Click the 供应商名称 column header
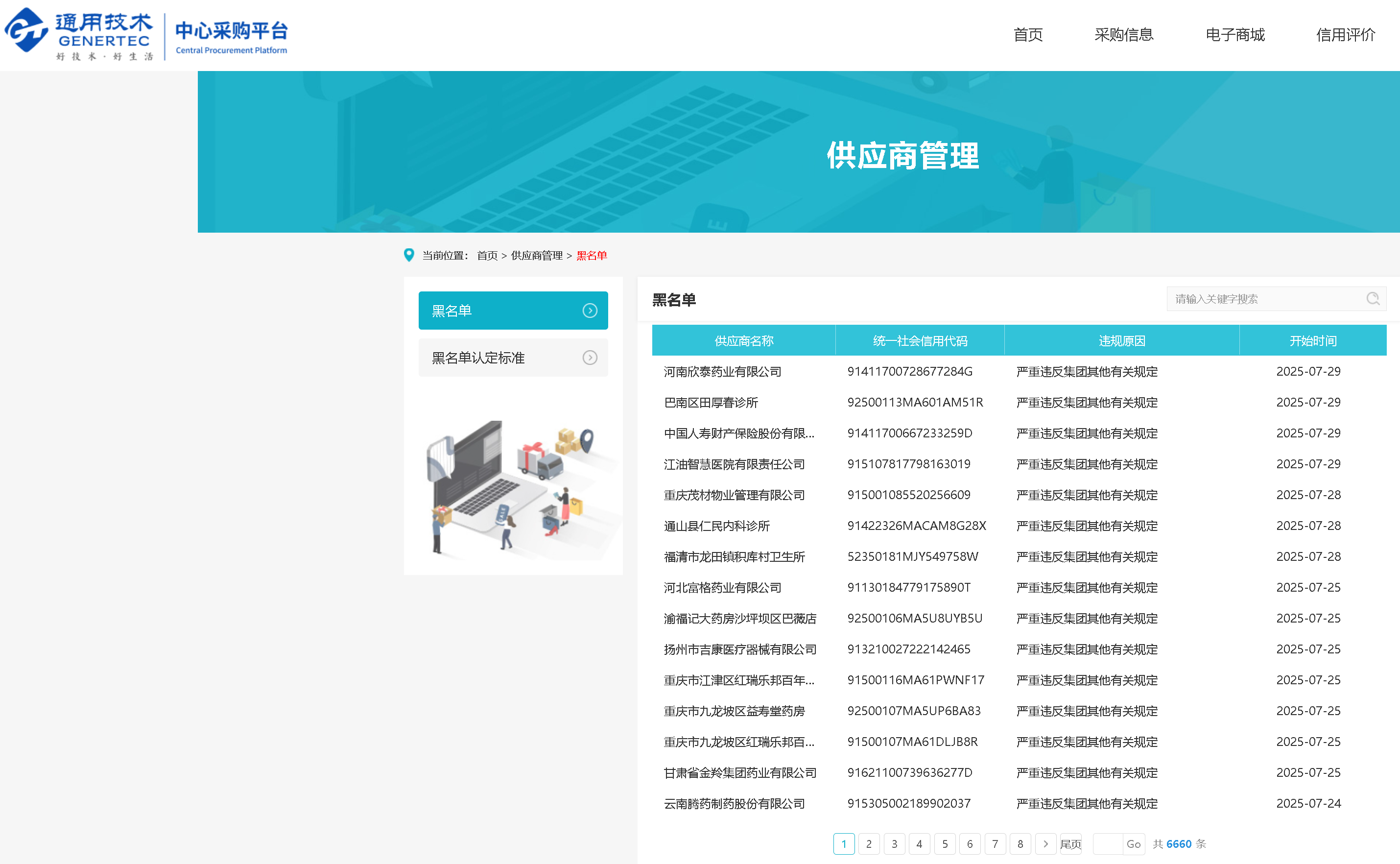 pos(744,340)
